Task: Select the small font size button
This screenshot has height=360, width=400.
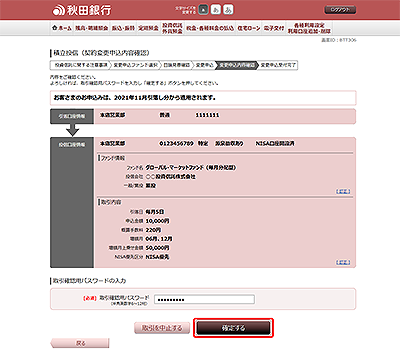Action: 203,10
